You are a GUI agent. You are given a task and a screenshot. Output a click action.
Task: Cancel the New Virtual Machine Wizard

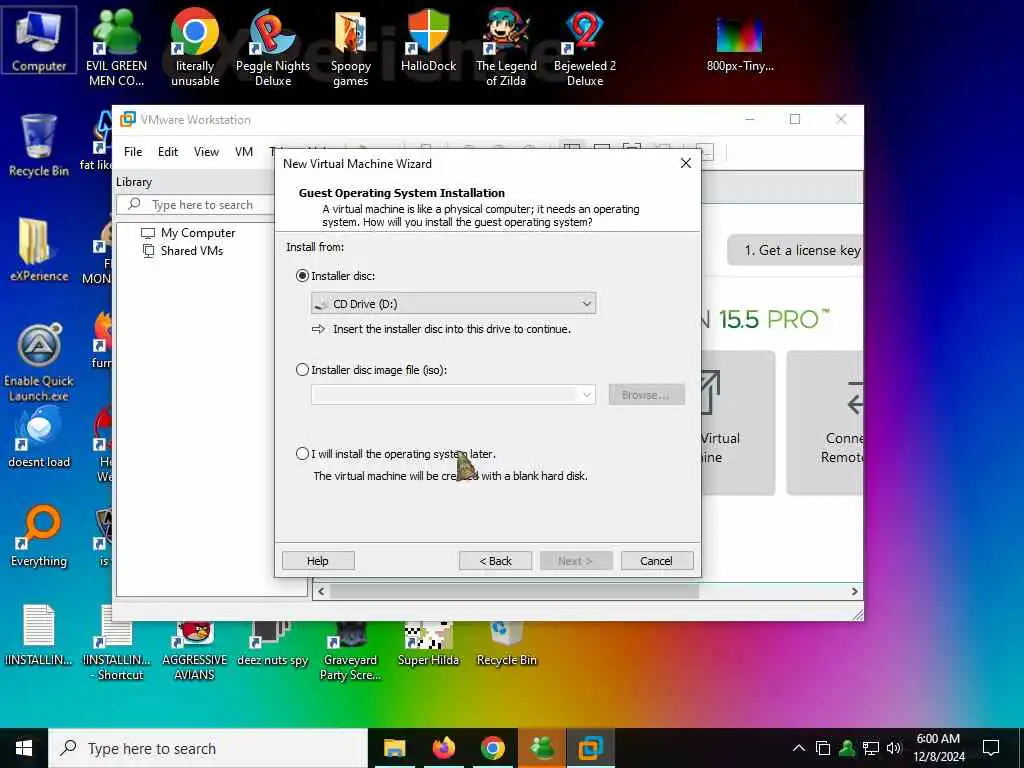[x=656, y=561]
